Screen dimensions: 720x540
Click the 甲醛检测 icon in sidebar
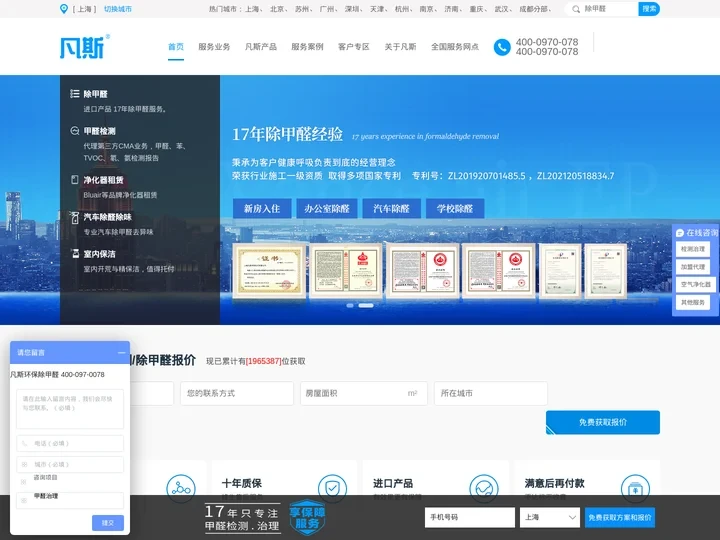(74, 131)
